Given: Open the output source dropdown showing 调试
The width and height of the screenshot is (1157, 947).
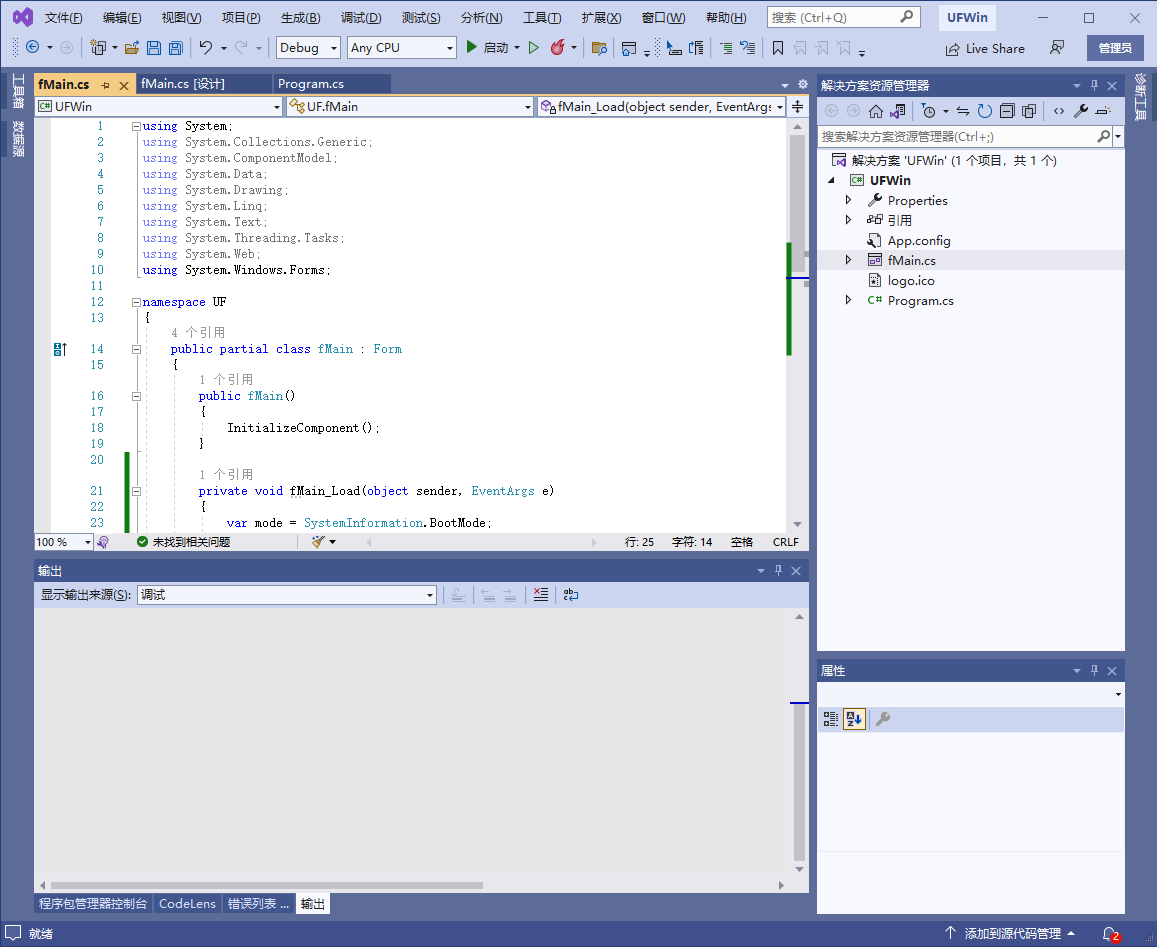Looking at the screenshot, I should (287, 595).
